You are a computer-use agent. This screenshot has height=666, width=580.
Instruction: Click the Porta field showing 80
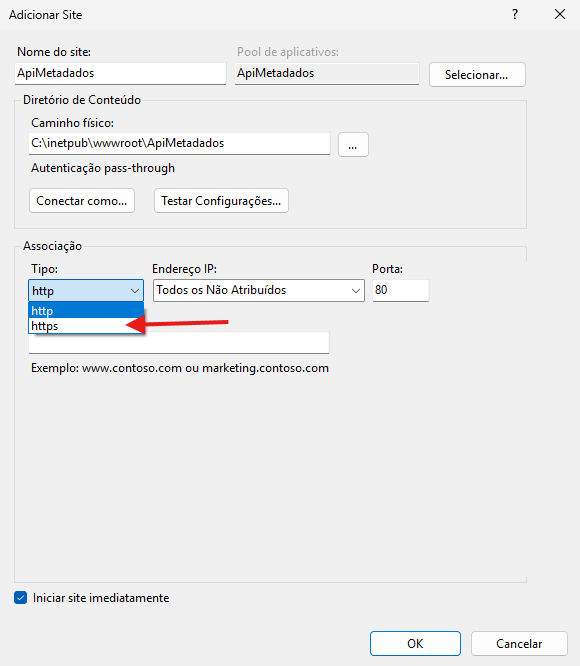pos(401,291)
